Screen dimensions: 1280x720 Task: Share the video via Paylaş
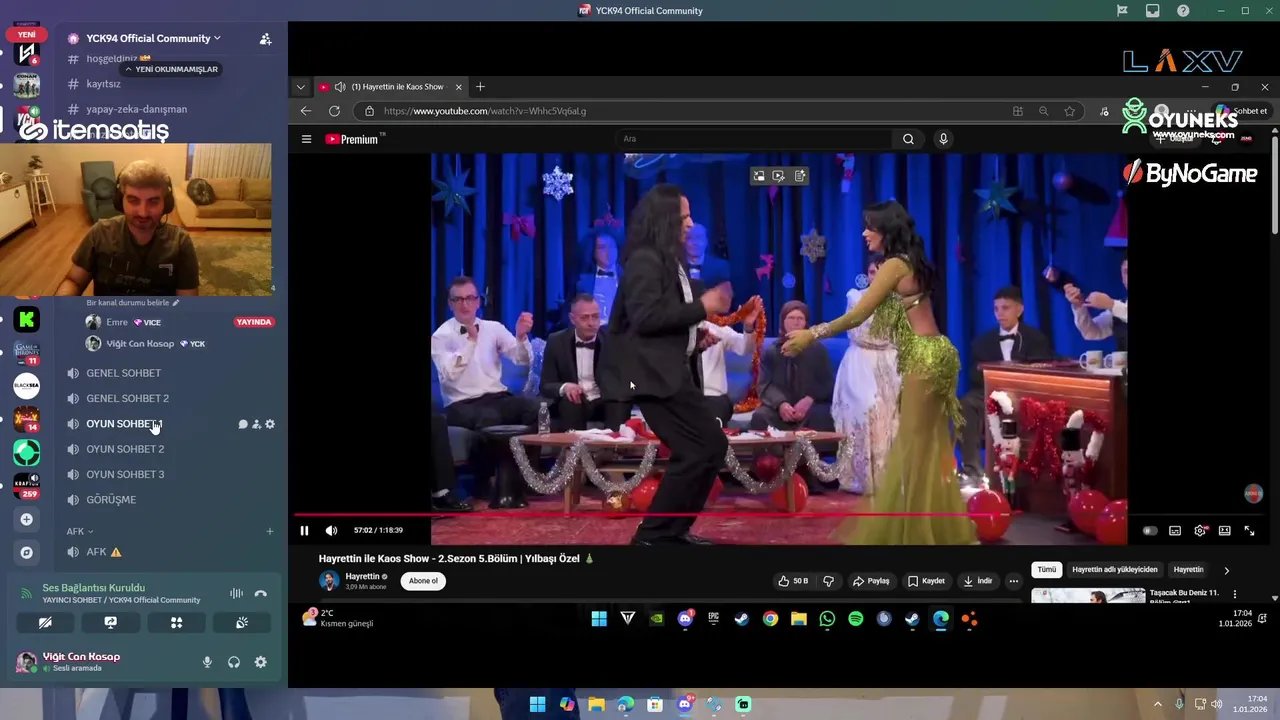871,581
